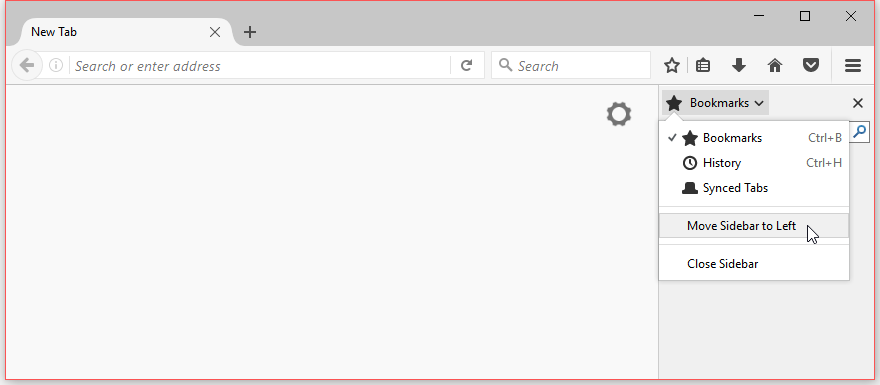Click the site information icon
Screen dimensions: 880x385
point(56,66)
